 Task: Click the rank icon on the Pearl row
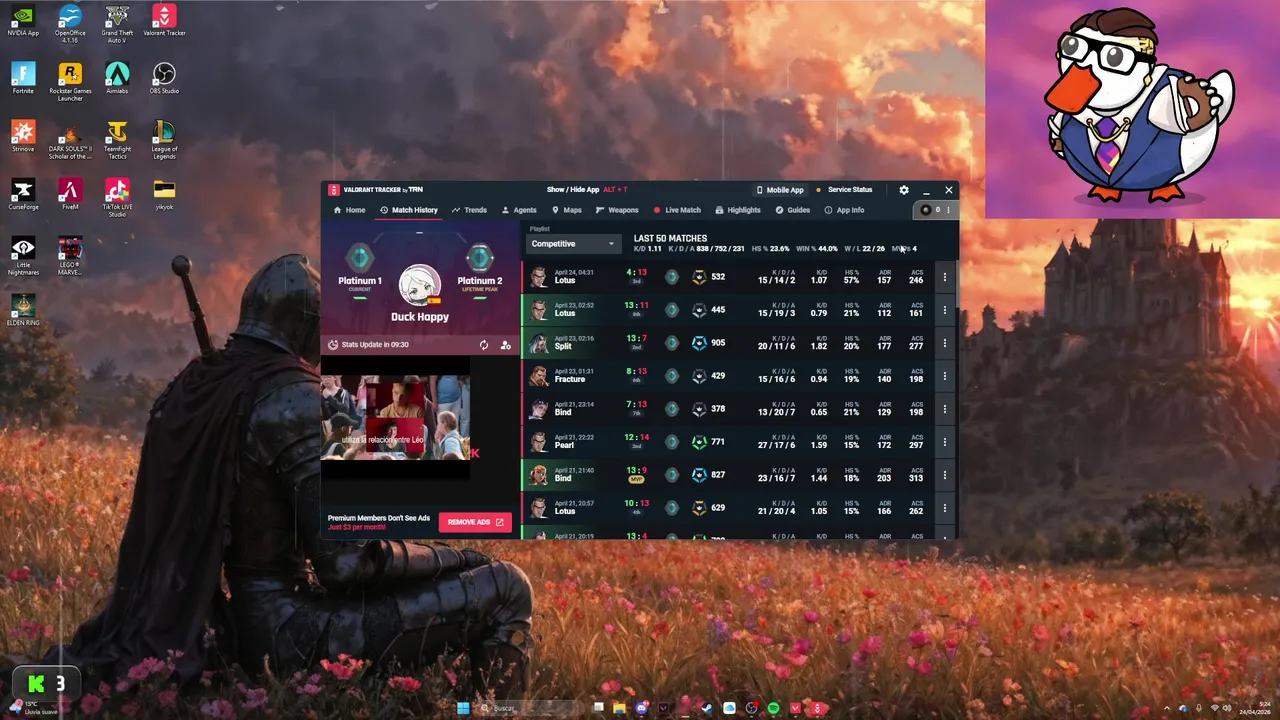(672, 442)
